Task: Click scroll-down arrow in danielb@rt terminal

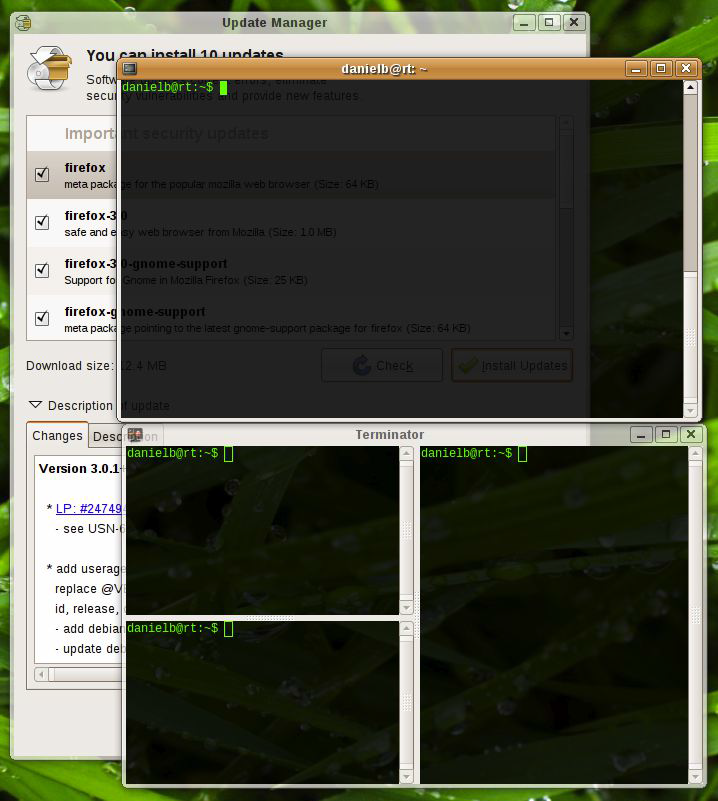Action: 690,410
